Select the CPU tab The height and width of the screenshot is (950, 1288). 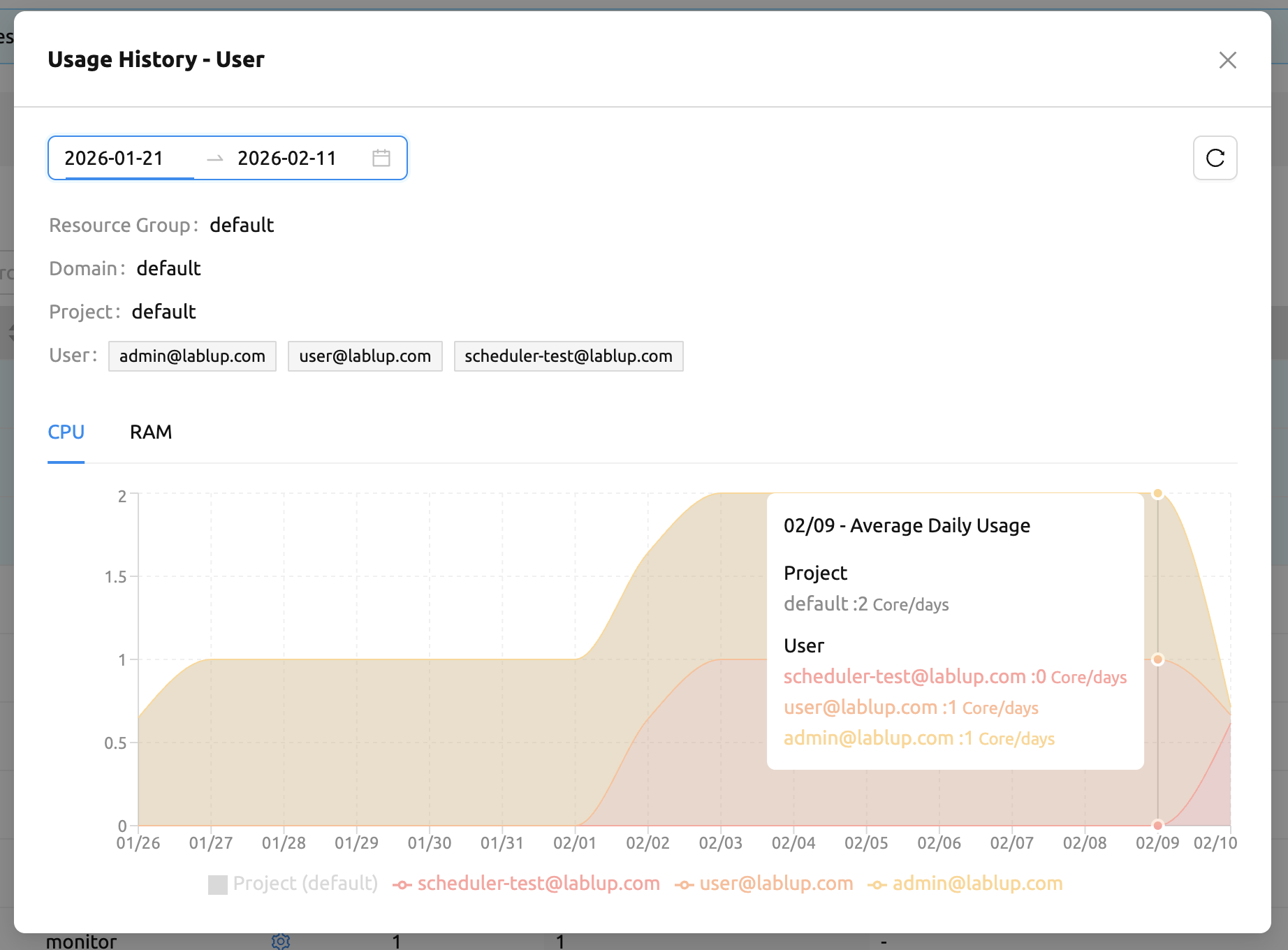point(66,432)
